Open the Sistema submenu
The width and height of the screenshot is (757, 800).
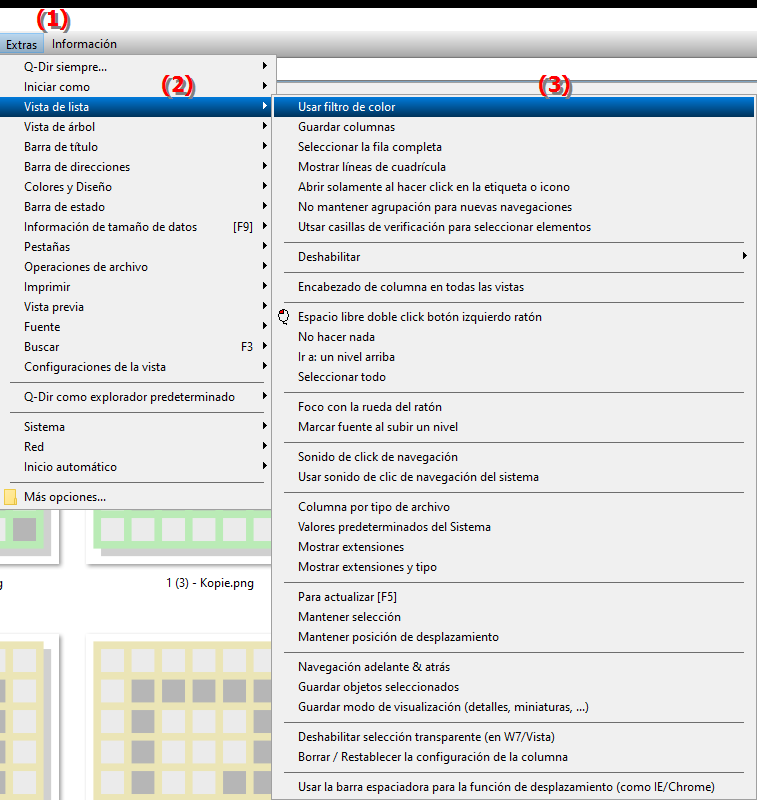(x=137, y=427)
